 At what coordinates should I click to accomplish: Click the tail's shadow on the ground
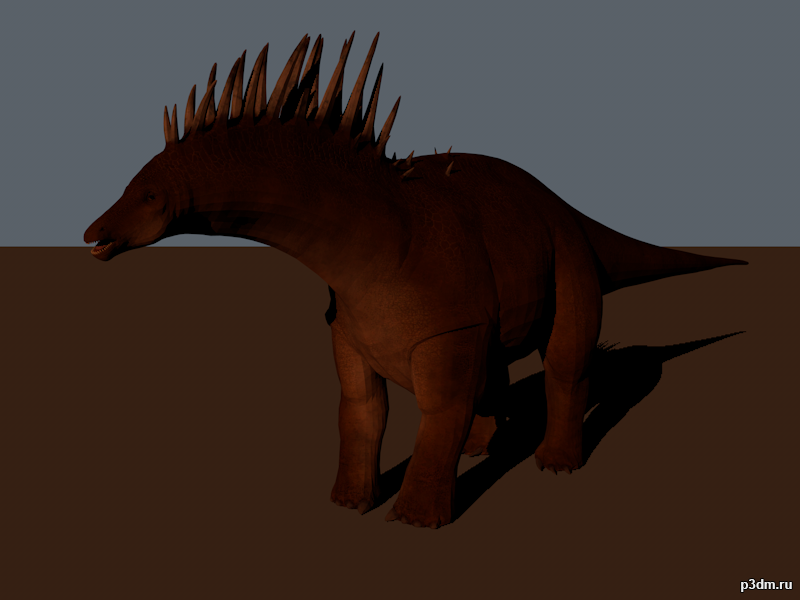700,345
